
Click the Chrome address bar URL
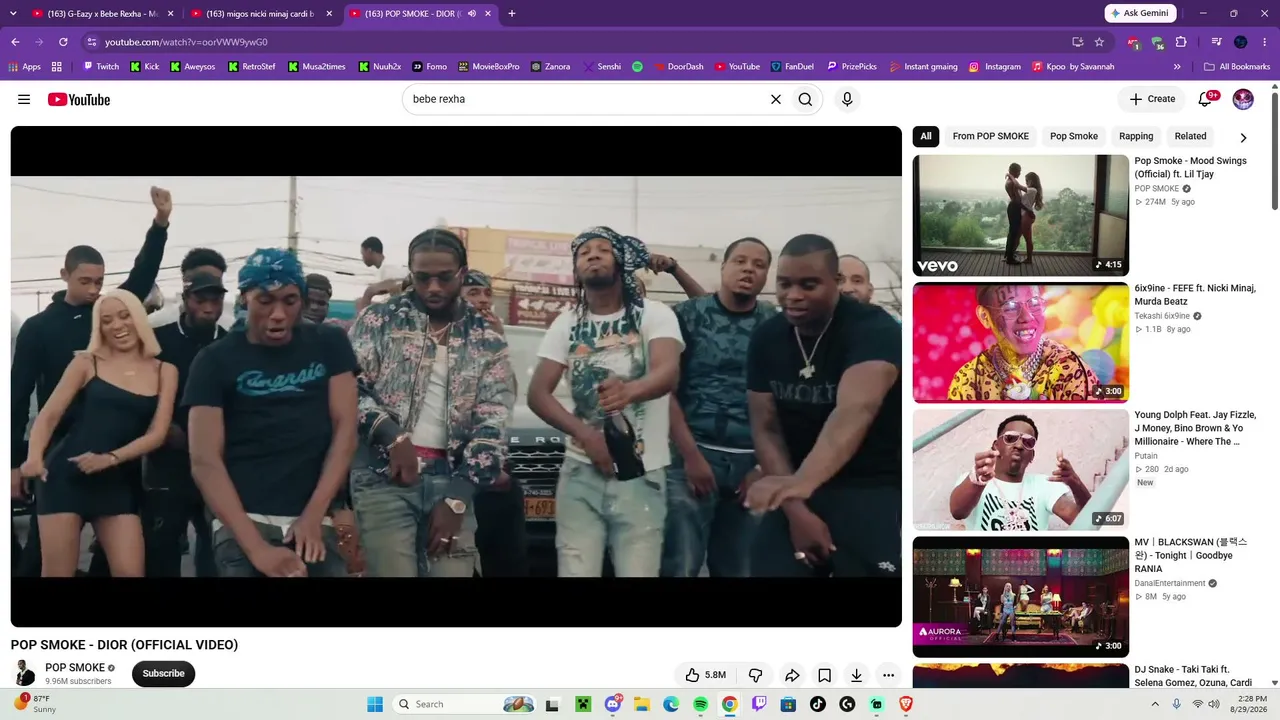pos(186,42)
